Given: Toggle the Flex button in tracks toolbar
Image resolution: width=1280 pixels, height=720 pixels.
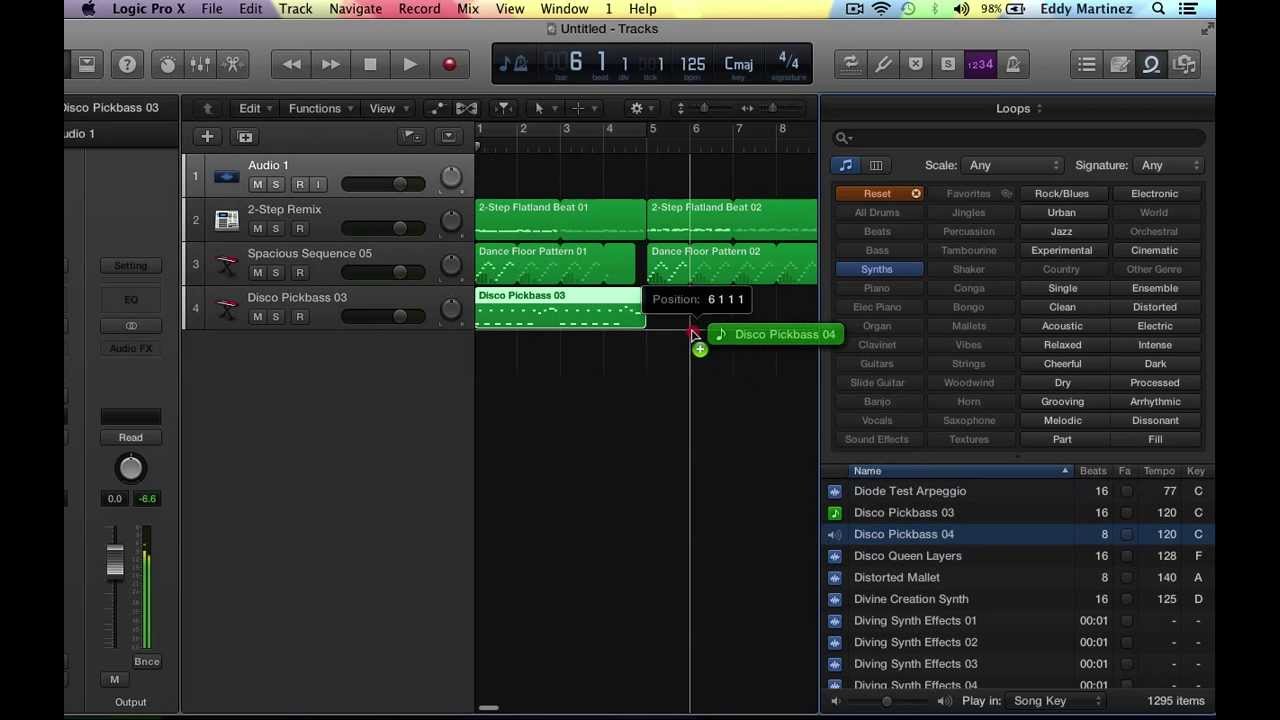Looking at the screenshot, I should [466, 108].
